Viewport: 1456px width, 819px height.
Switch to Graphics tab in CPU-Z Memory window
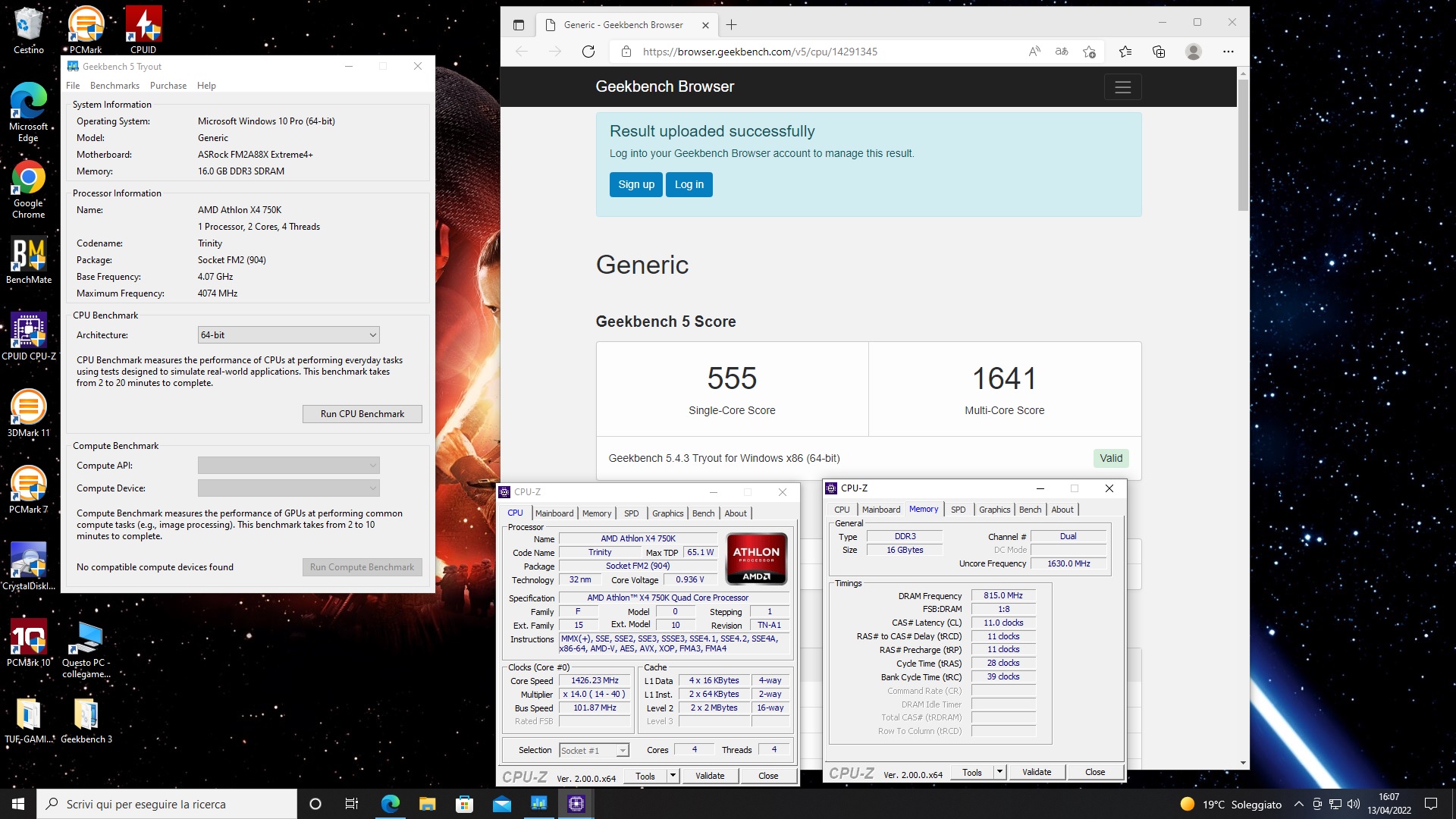(994, 510)
